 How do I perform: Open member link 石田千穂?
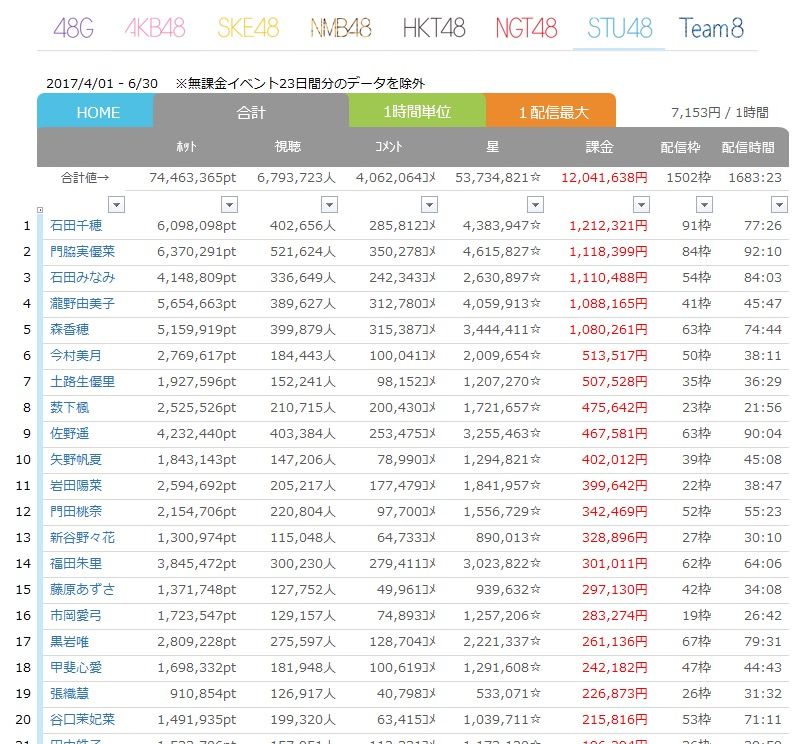pyautogui.click(x=76, y=226)
